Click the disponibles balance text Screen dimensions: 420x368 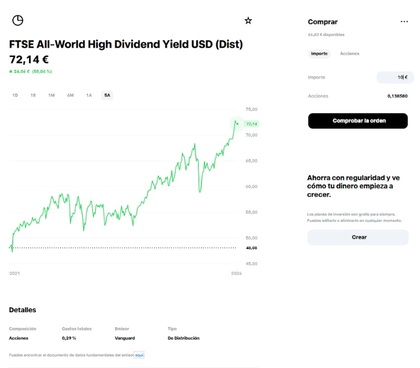[326, 35]
